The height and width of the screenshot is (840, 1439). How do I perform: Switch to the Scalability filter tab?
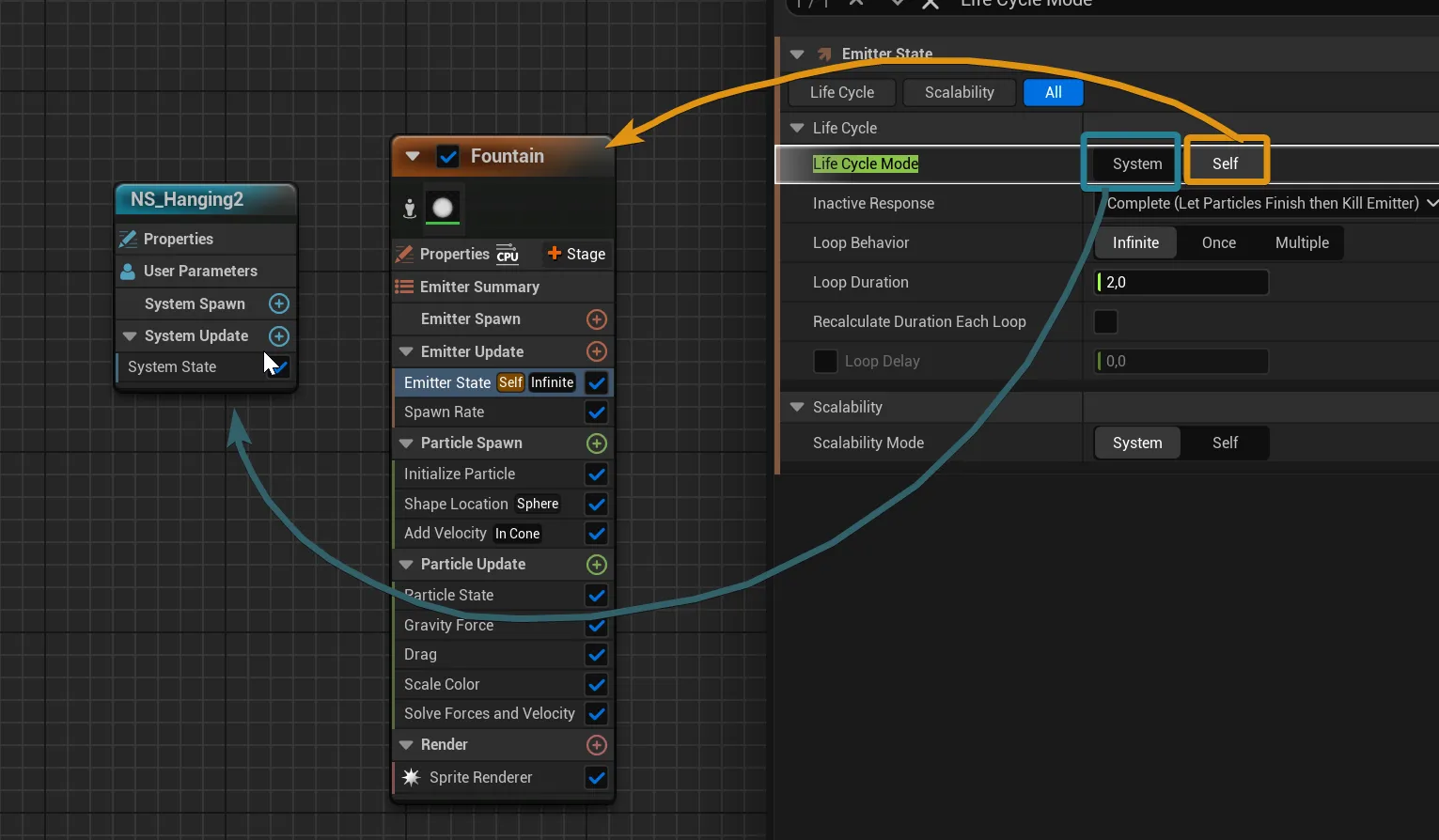(959, 92)
